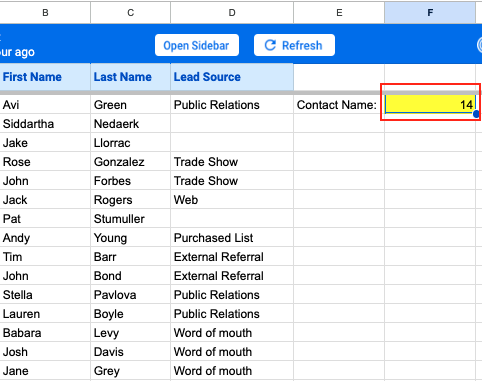
Task: Select the column C header
Action: [130, 13]
